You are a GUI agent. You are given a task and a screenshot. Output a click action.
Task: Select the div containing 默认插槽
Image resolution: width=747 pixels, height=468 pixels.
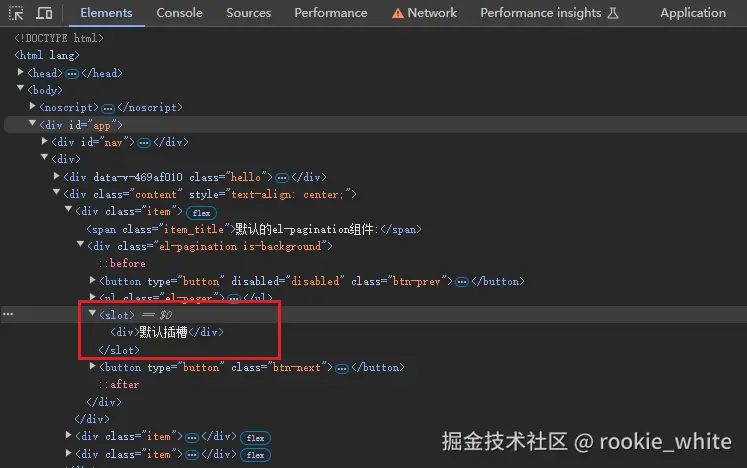(x=167, y=332)
